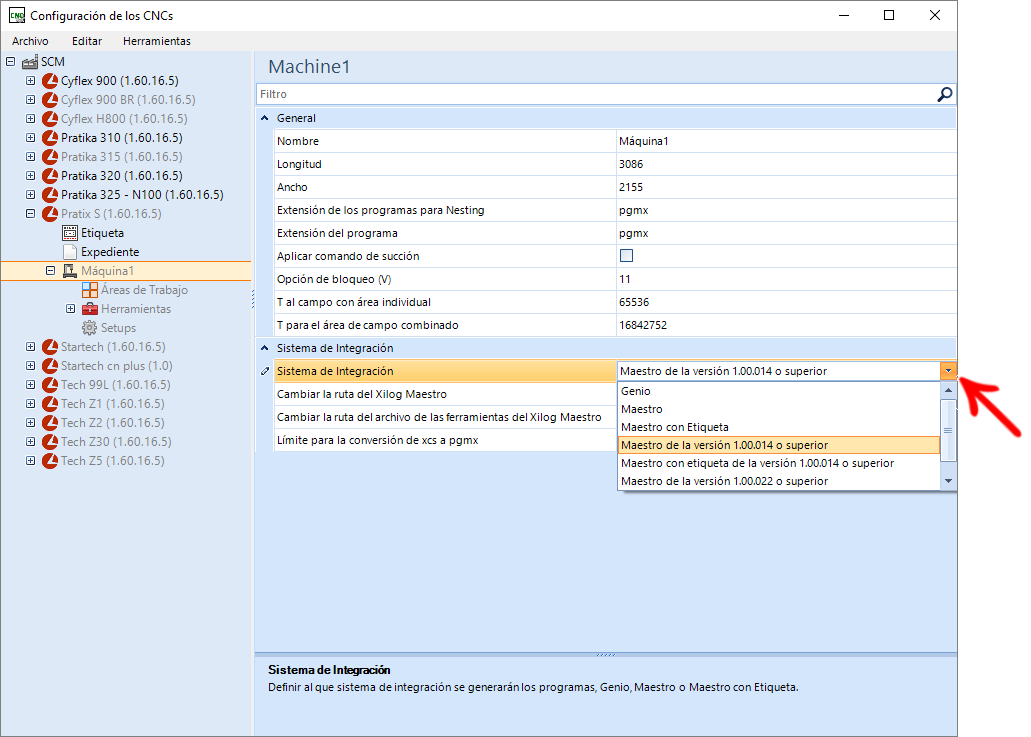
Task: Click the Pratika 315 machine icon
Action: [50, 157]
